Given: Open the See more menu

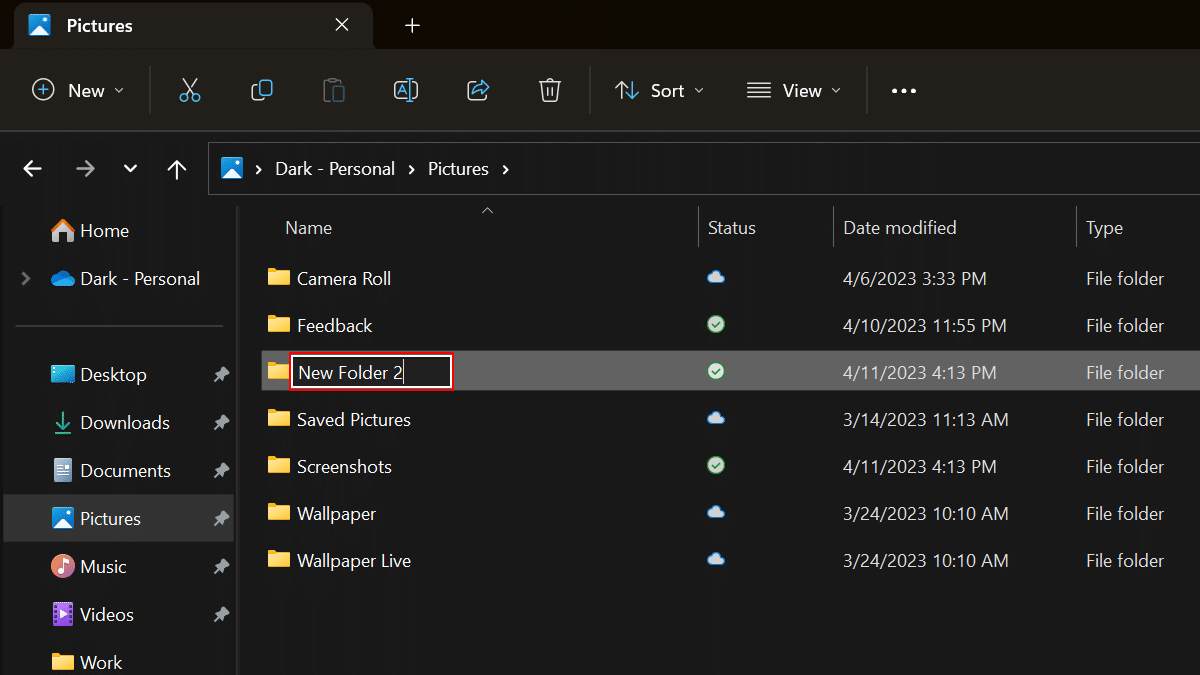Looking at the screenshot, I should [x=903, y=90].
